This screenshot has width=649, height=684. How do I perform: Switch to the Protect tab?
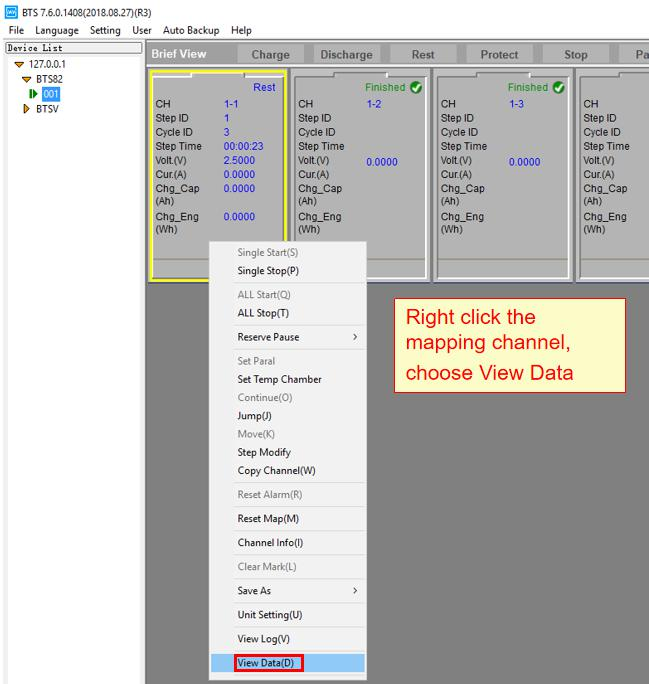point(499,55)
